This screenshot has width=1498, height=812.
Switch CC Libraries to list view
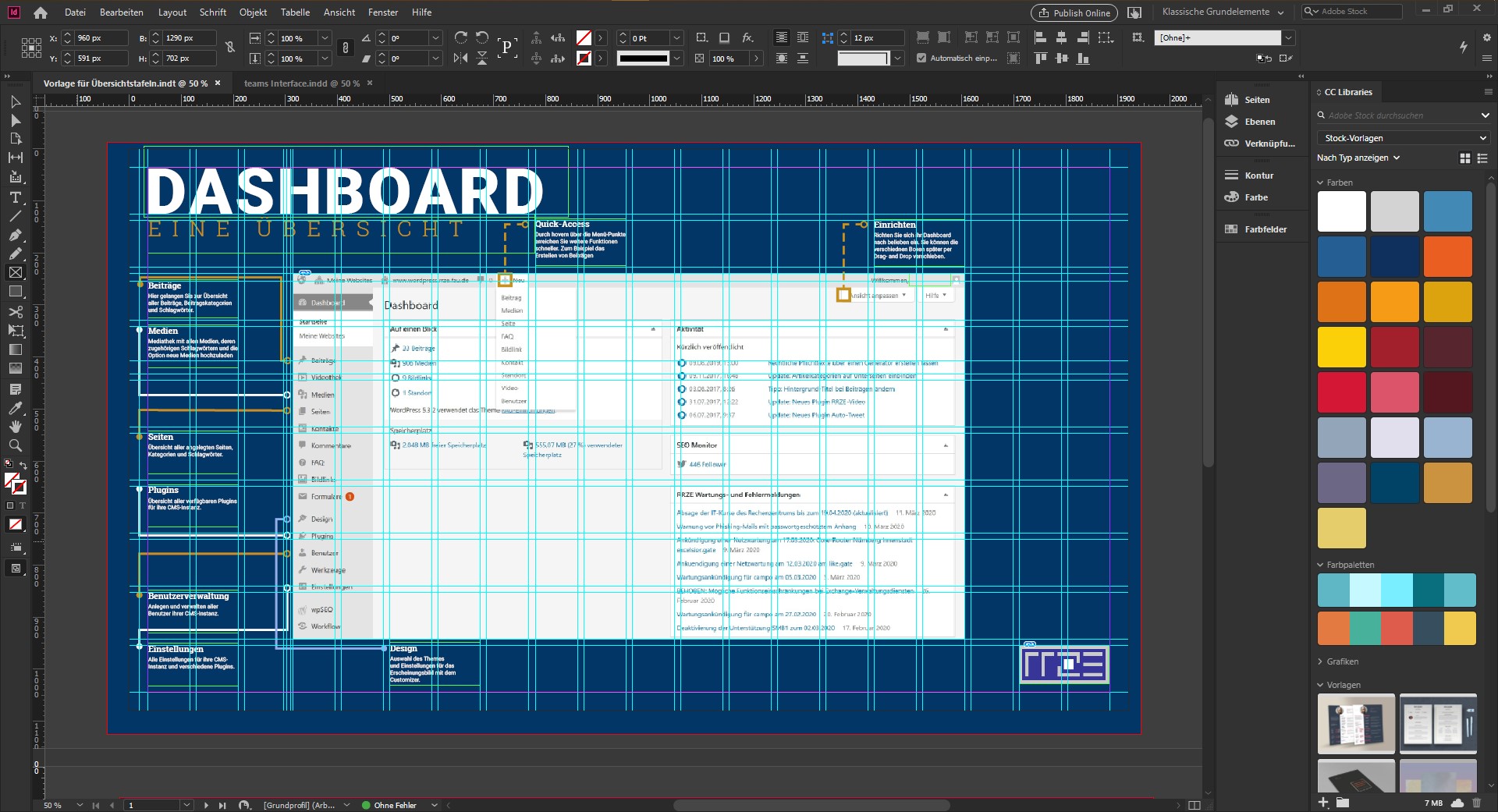[x=1482, y=158]
